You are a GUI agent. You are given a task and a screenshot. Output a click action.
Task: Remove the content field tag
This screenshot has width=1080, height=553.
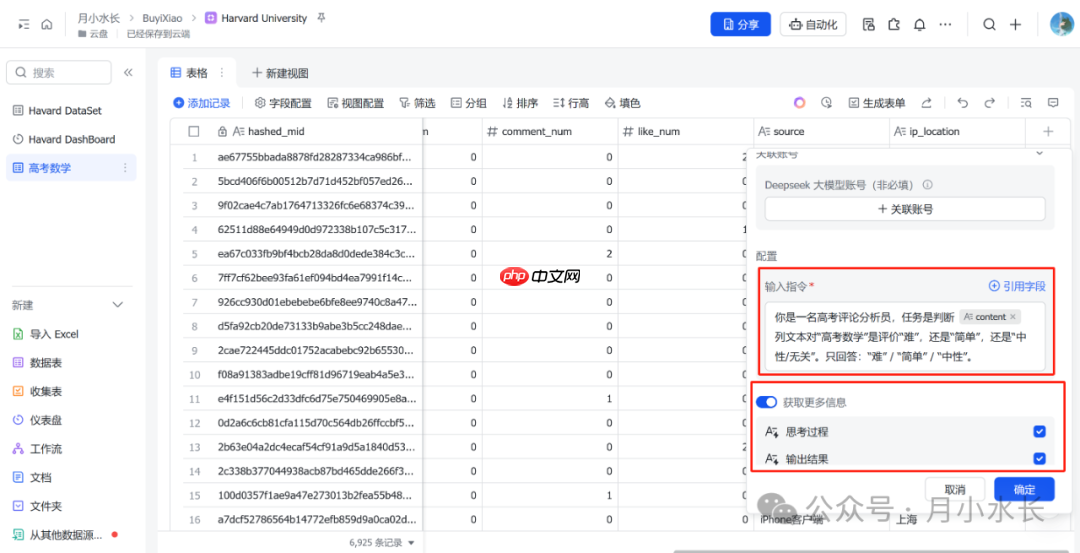coord(1012,317)
